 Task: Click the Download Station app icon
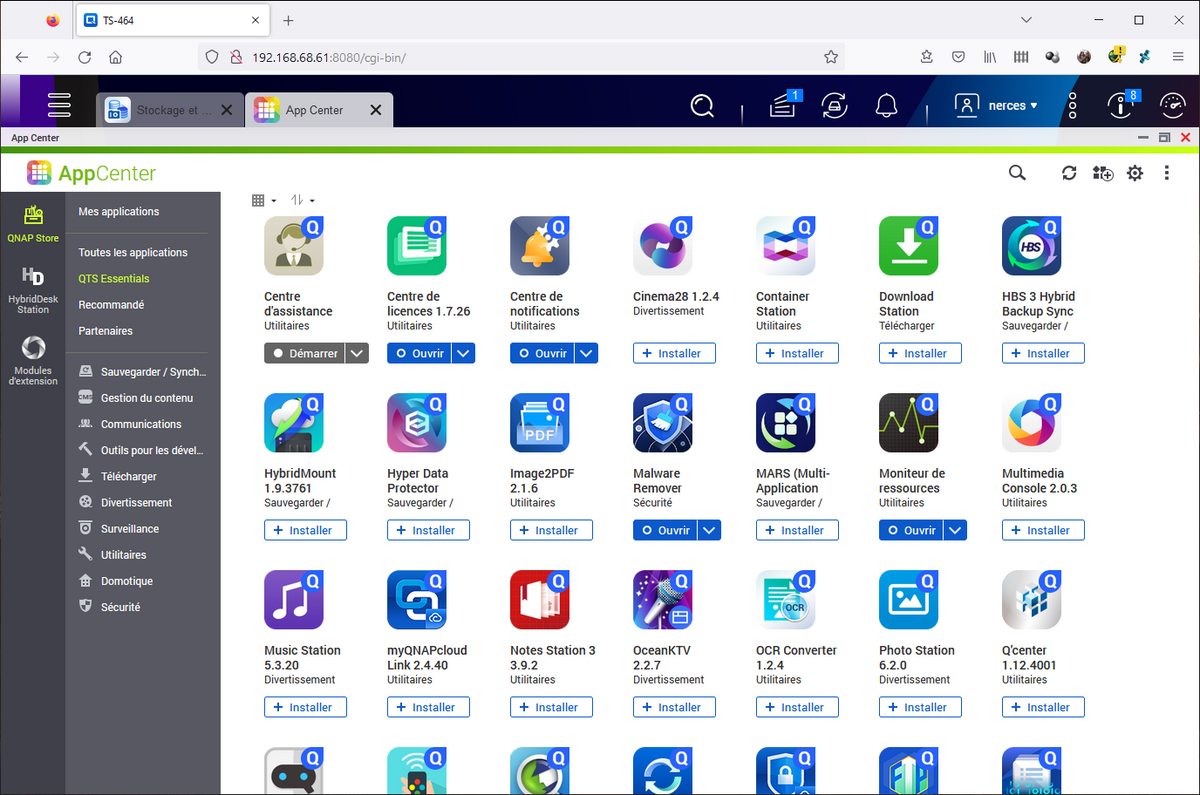click(x=909, y=246)
